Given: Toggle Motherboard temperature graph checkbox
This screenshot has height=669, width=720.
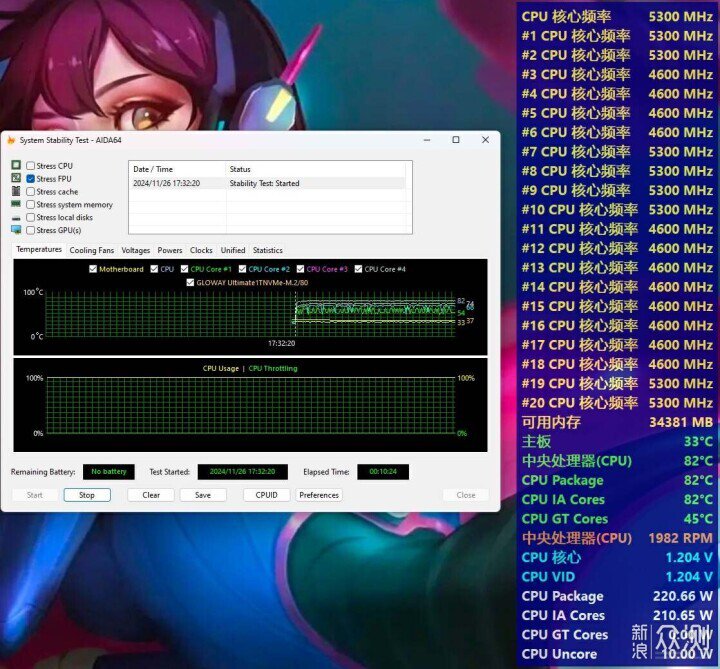Looking at the screenshot, I should 93,269.
